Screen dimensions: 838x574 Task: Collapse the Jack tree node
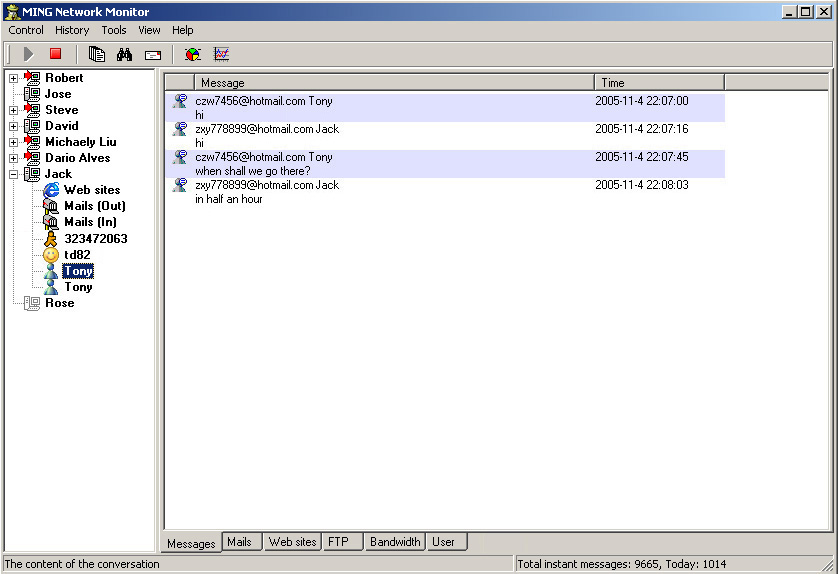click(13, 174)
